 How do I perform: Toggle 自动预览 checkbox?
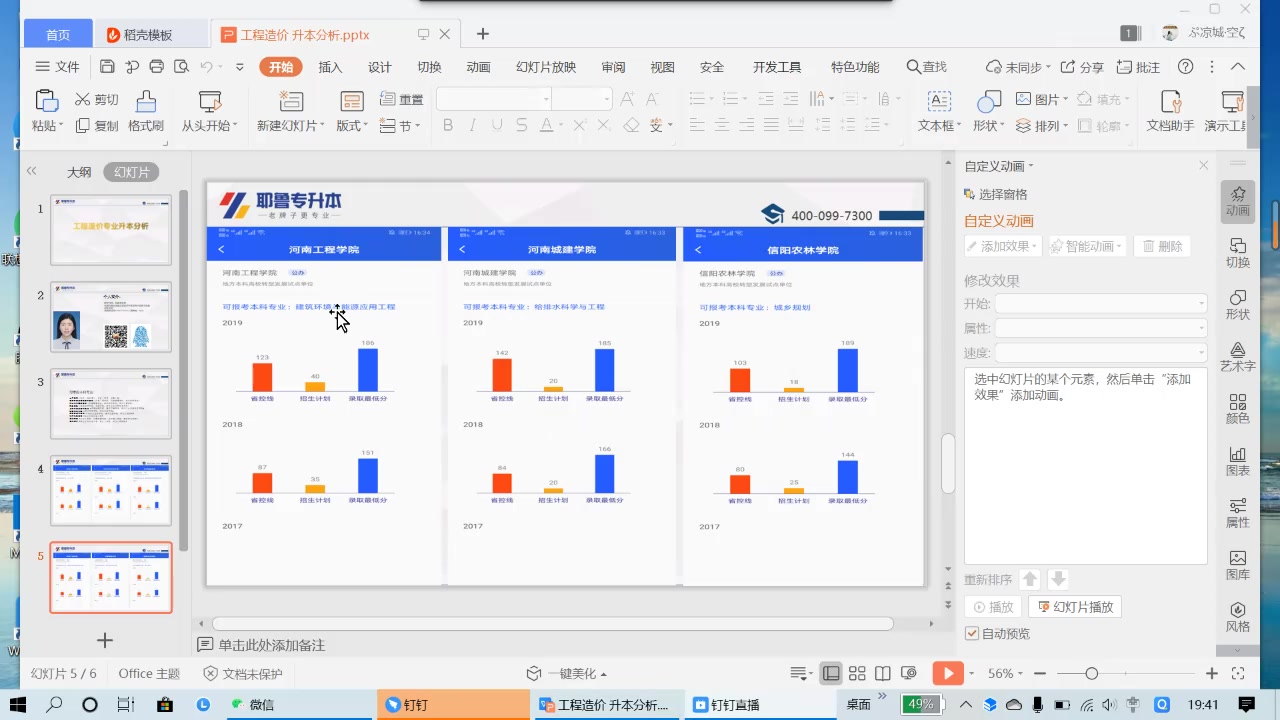[x=972, y=634]
